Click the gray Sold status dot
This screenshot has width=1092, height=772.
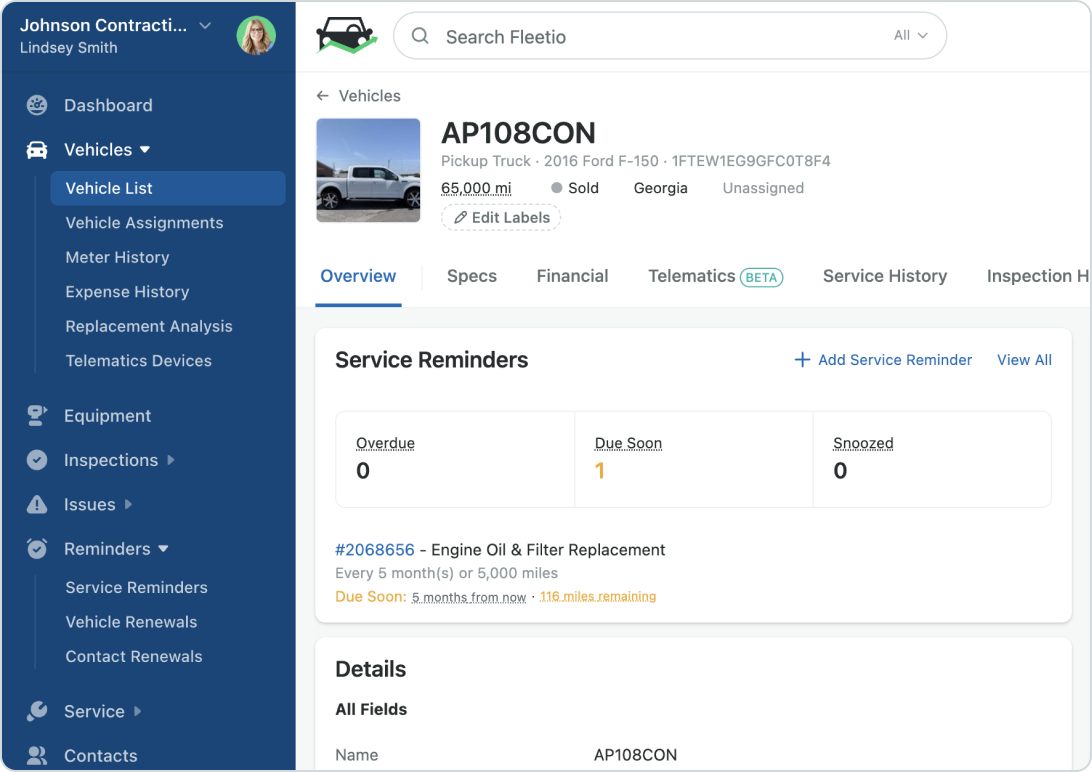556,188
